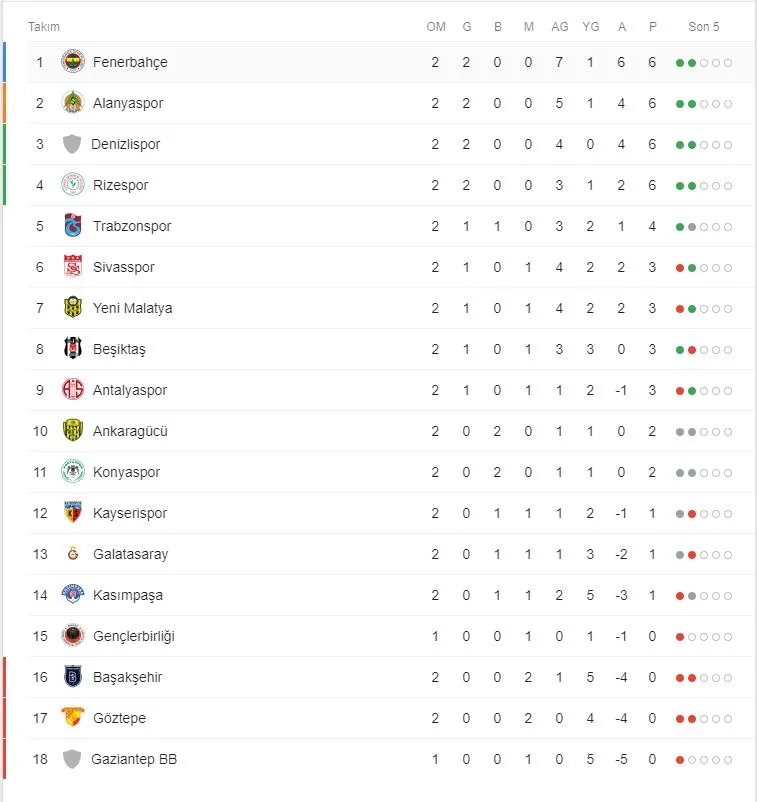Viewport: 757px width, 802px height.
Task: Click the Trabzonspor club crest
Action: tap(73, 226)
